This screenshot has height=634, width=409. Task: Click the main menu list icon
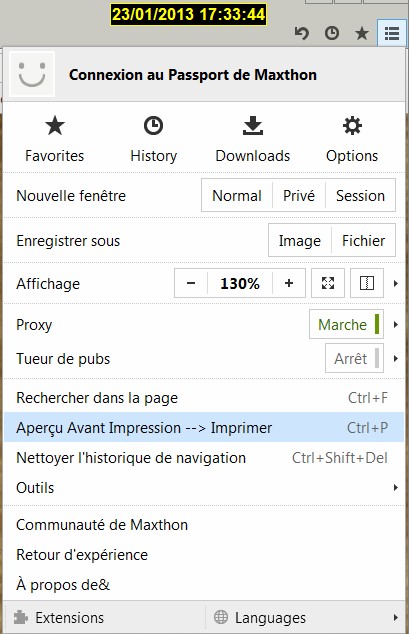click(x=392, y=33)
